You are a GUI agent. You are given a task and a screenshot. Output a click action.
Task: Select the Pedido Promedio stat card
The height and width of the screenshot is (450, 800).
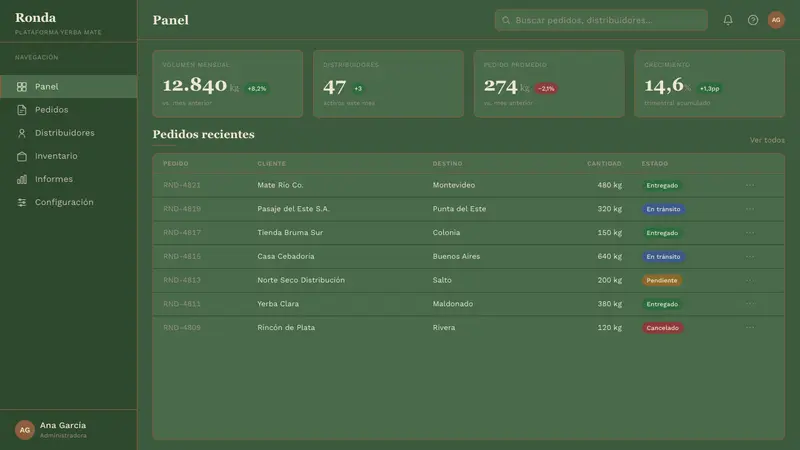pos(549,84)
